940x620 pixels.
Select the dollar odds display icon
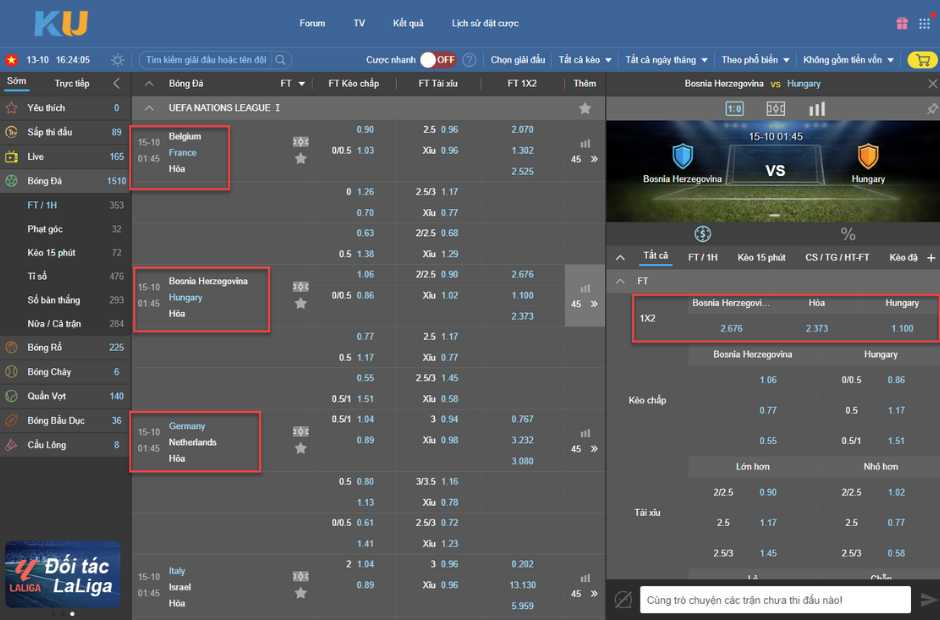click(x=703, y=234)
